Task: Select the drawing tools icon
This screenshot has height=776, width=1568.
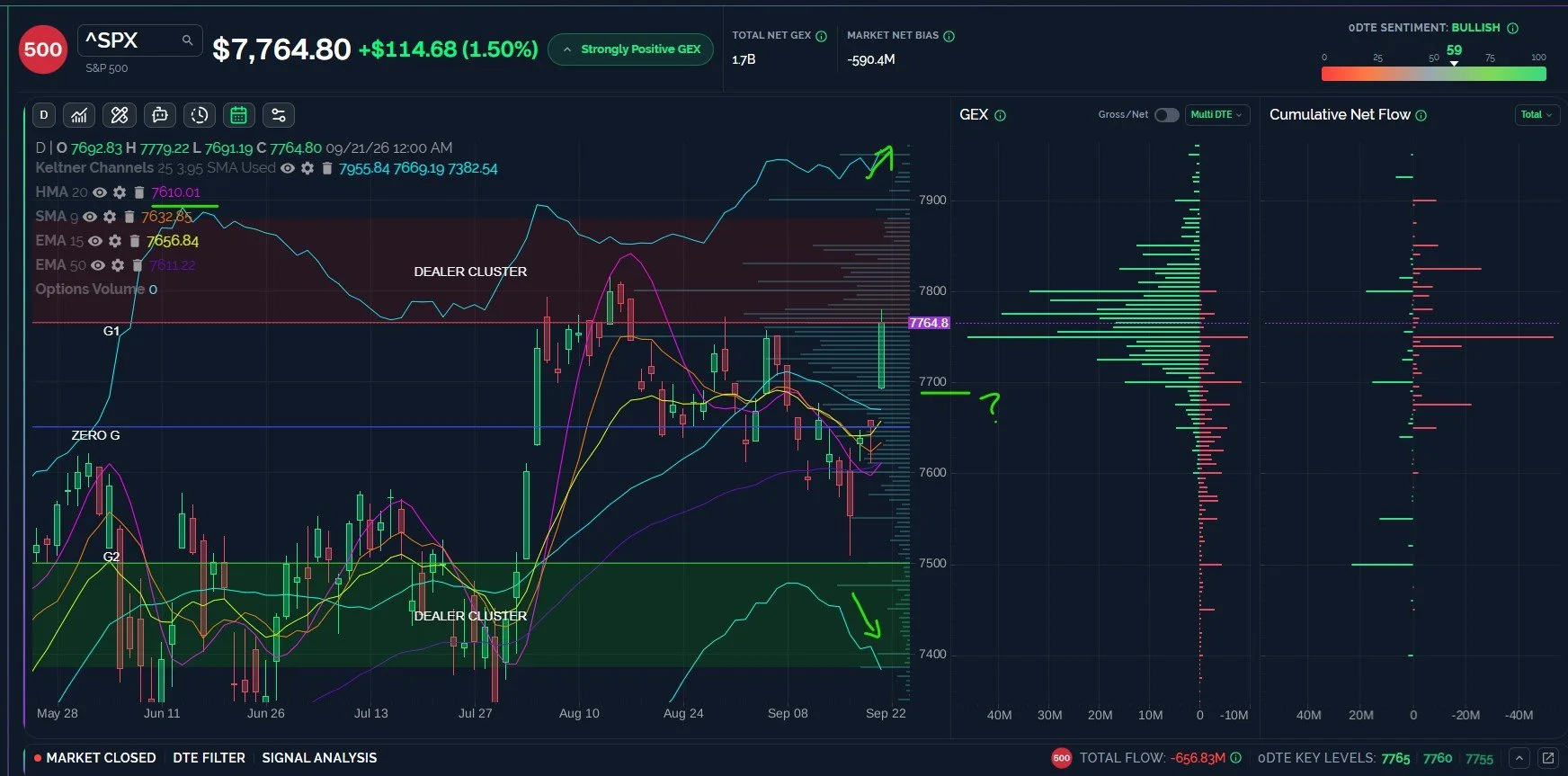Action: [120, 115]
